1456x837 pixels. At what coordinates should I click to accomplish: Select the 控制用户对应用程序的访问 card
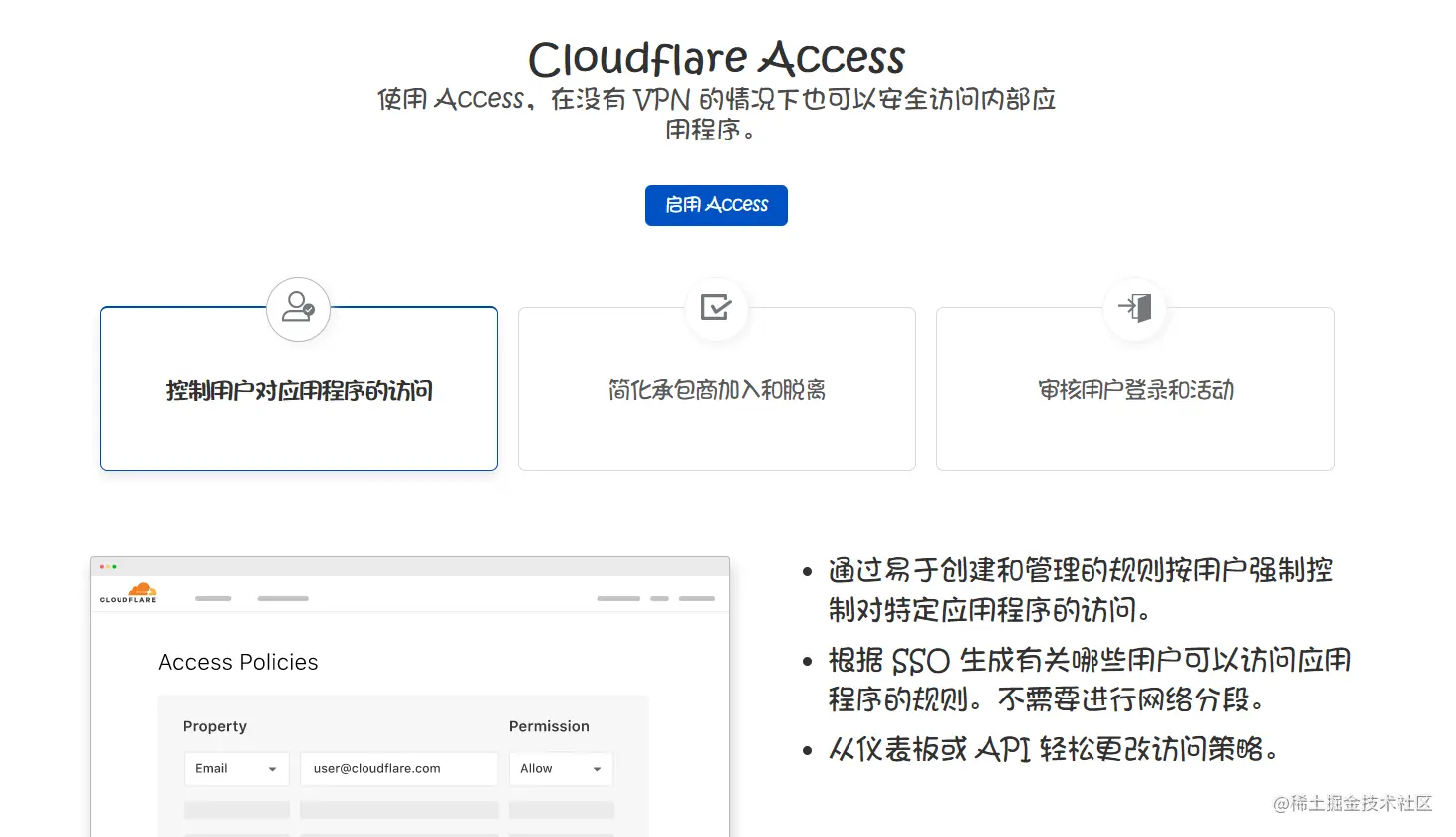(x=299, y=389)
